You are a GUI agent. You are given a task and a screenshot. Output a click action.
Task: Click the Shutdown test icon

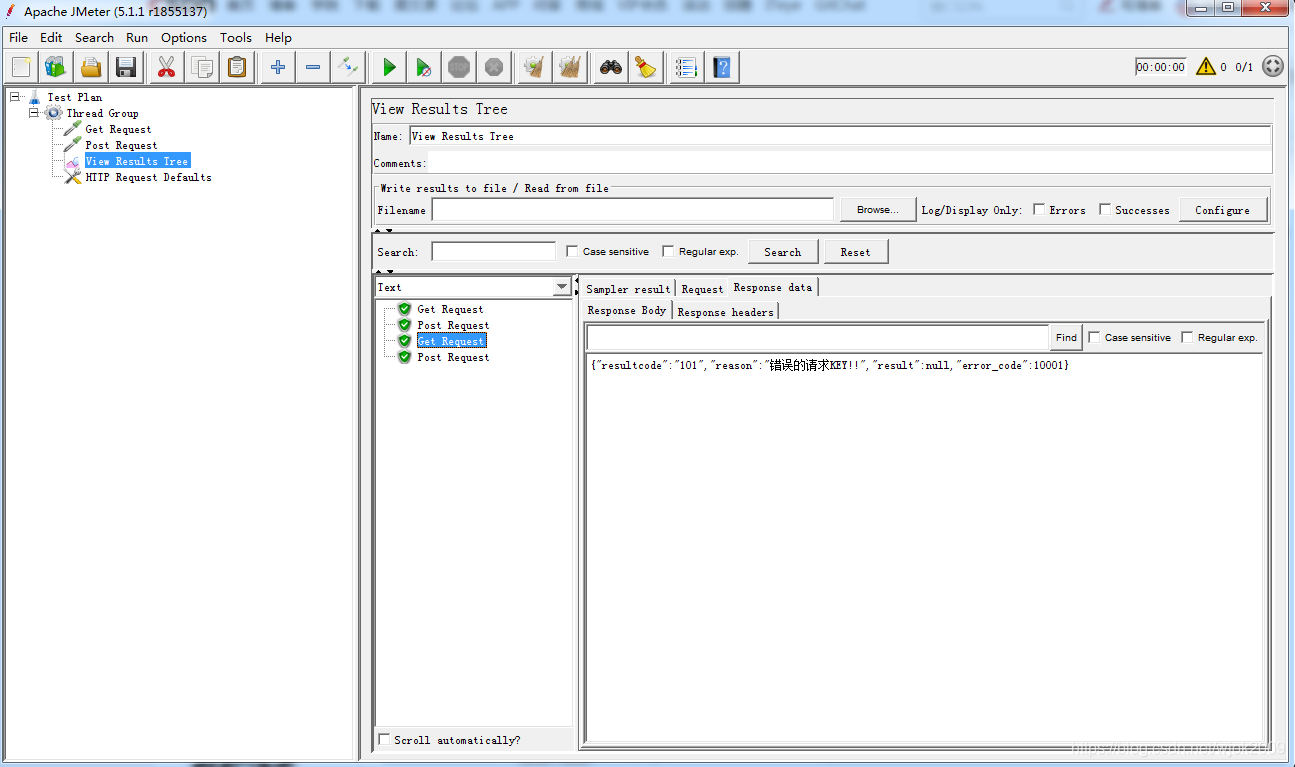pos(494,67)
